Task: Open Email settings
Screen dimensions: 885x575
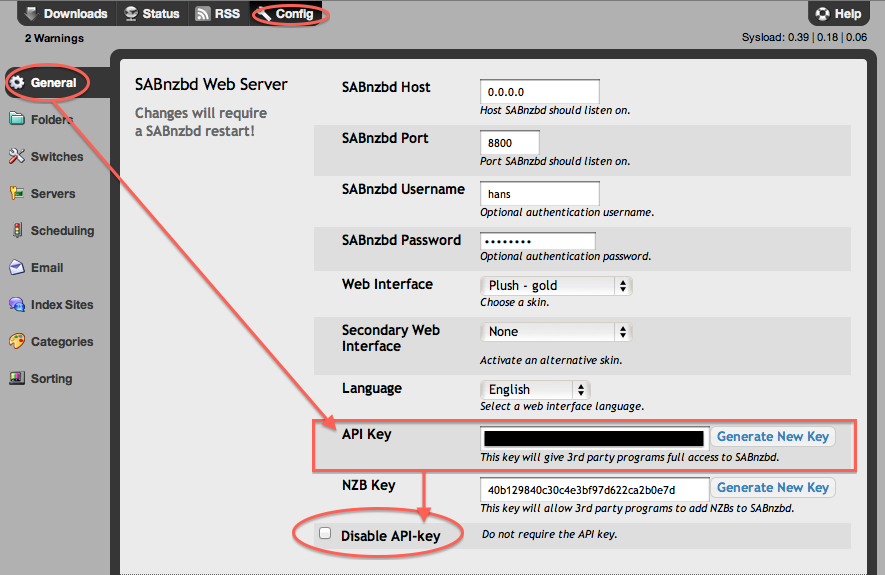Action: [47, 267]
